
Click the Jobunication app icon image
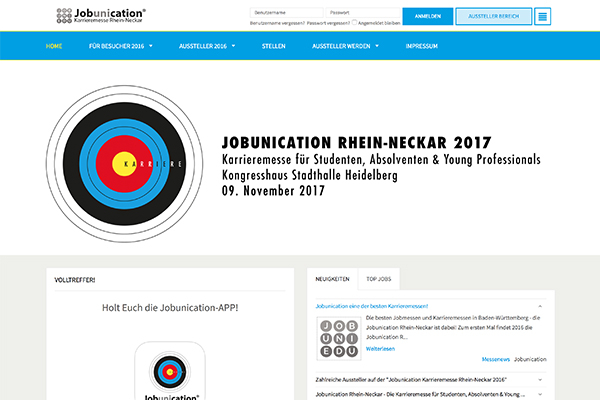(170, 371)
